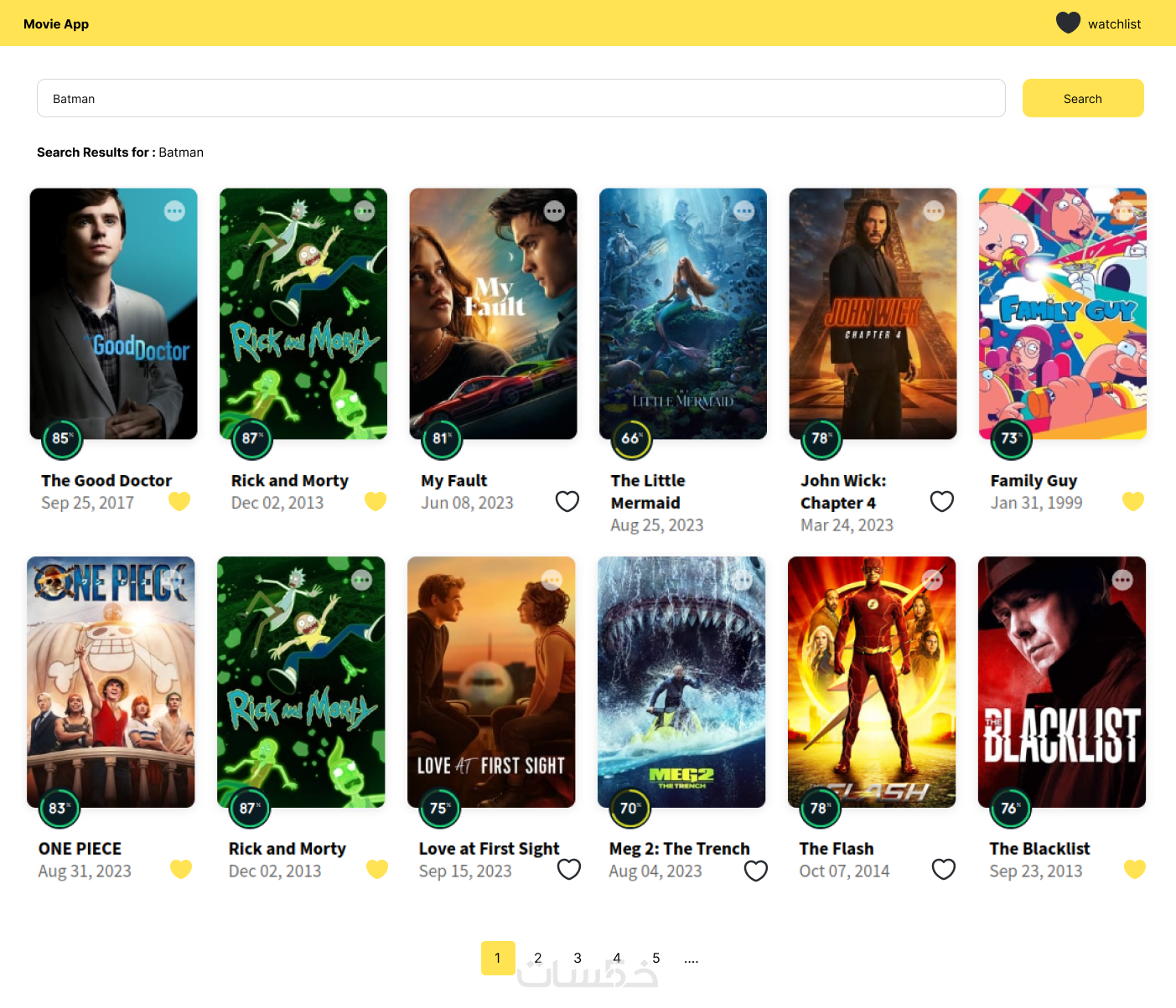The image size is (1176, 1008).
Task: Open the Meg 2: The Trench poster thumbnail
Action: [681, 682]
